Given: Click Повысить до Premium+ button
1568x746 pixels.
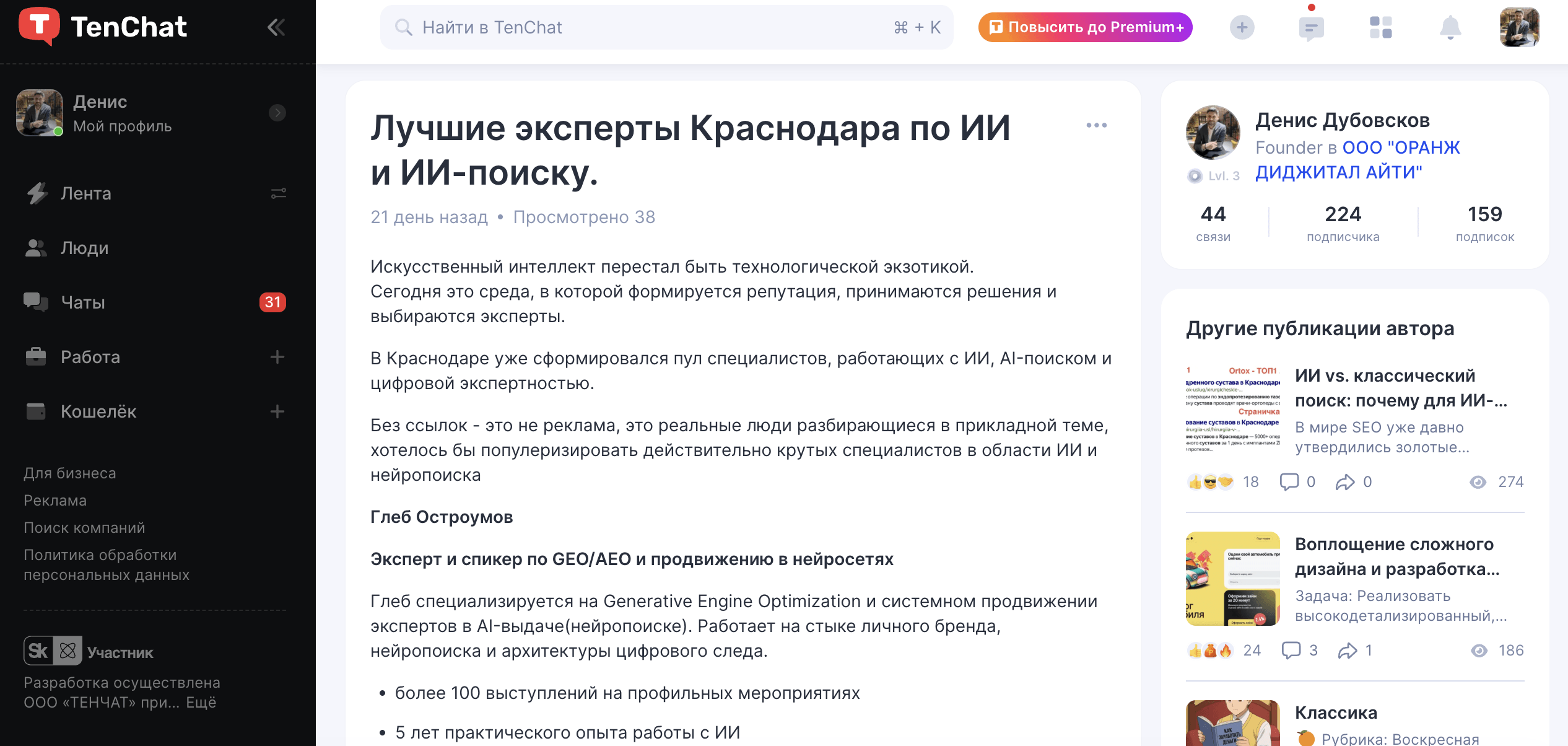Looking at the screenshot, I should (1085, 27).
